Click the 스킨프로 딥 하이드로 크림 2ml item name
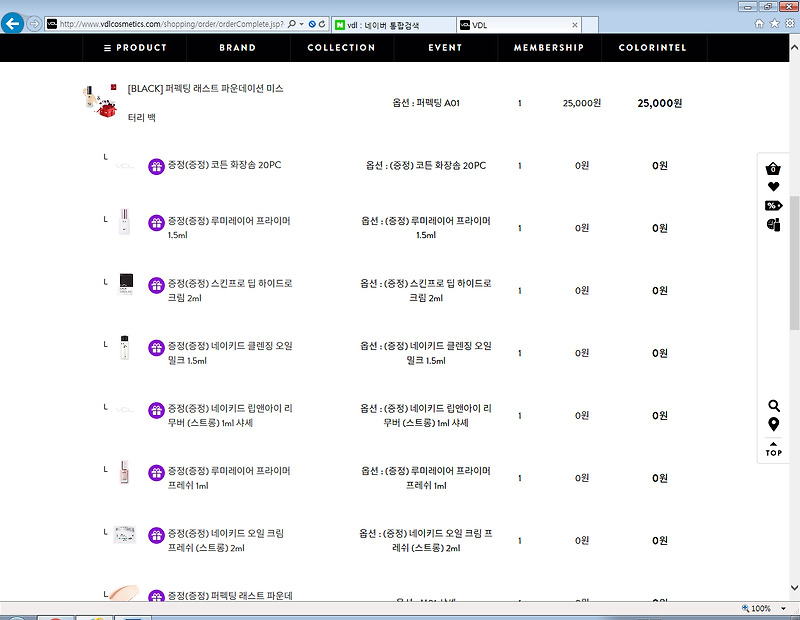Image resolution: width=800 pixels, height=620 pixels. 230,290
